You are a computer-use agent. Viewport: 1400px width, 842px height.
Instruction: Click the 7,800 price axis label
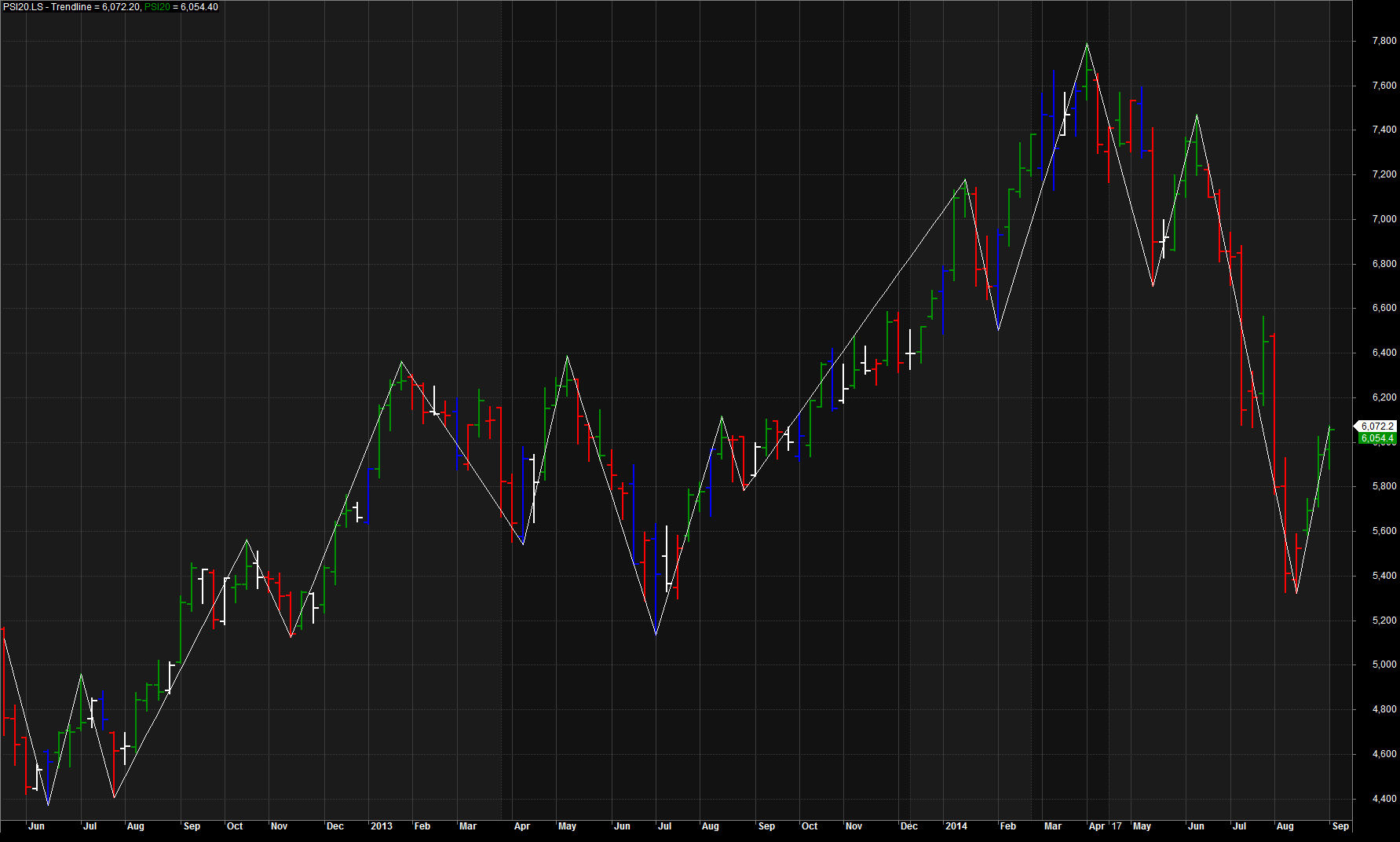[1384, 41]
